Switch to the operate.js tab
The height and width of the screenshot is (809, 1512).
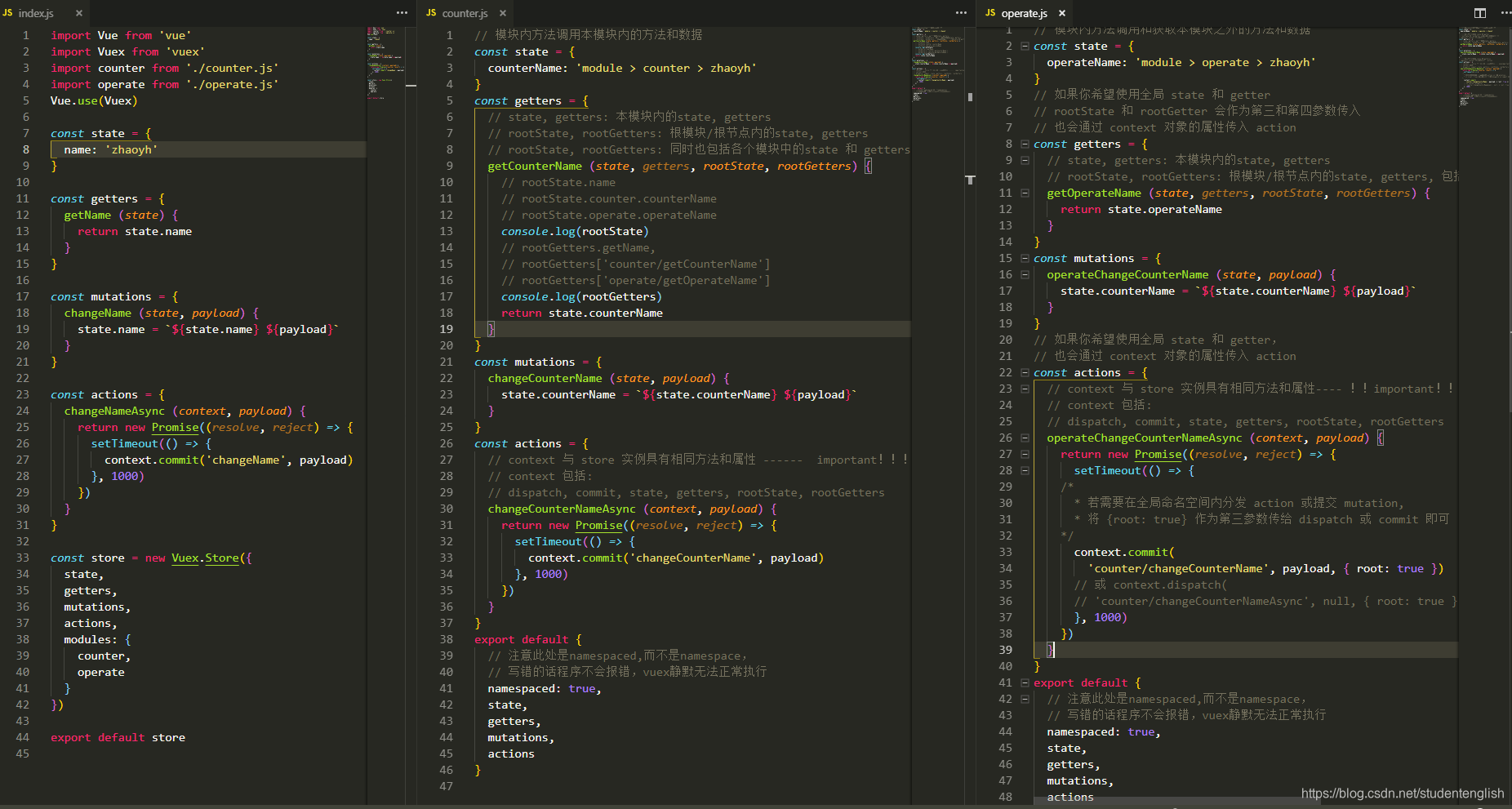tap(1024, 13)
